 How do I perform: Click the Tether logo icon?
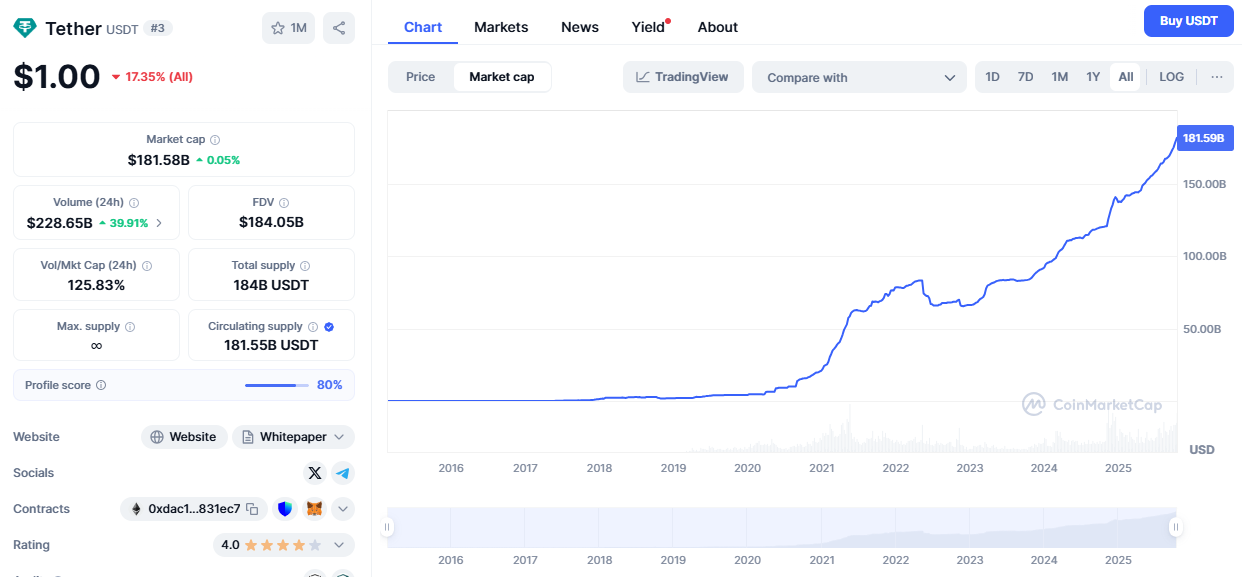[x=25, y=28]
